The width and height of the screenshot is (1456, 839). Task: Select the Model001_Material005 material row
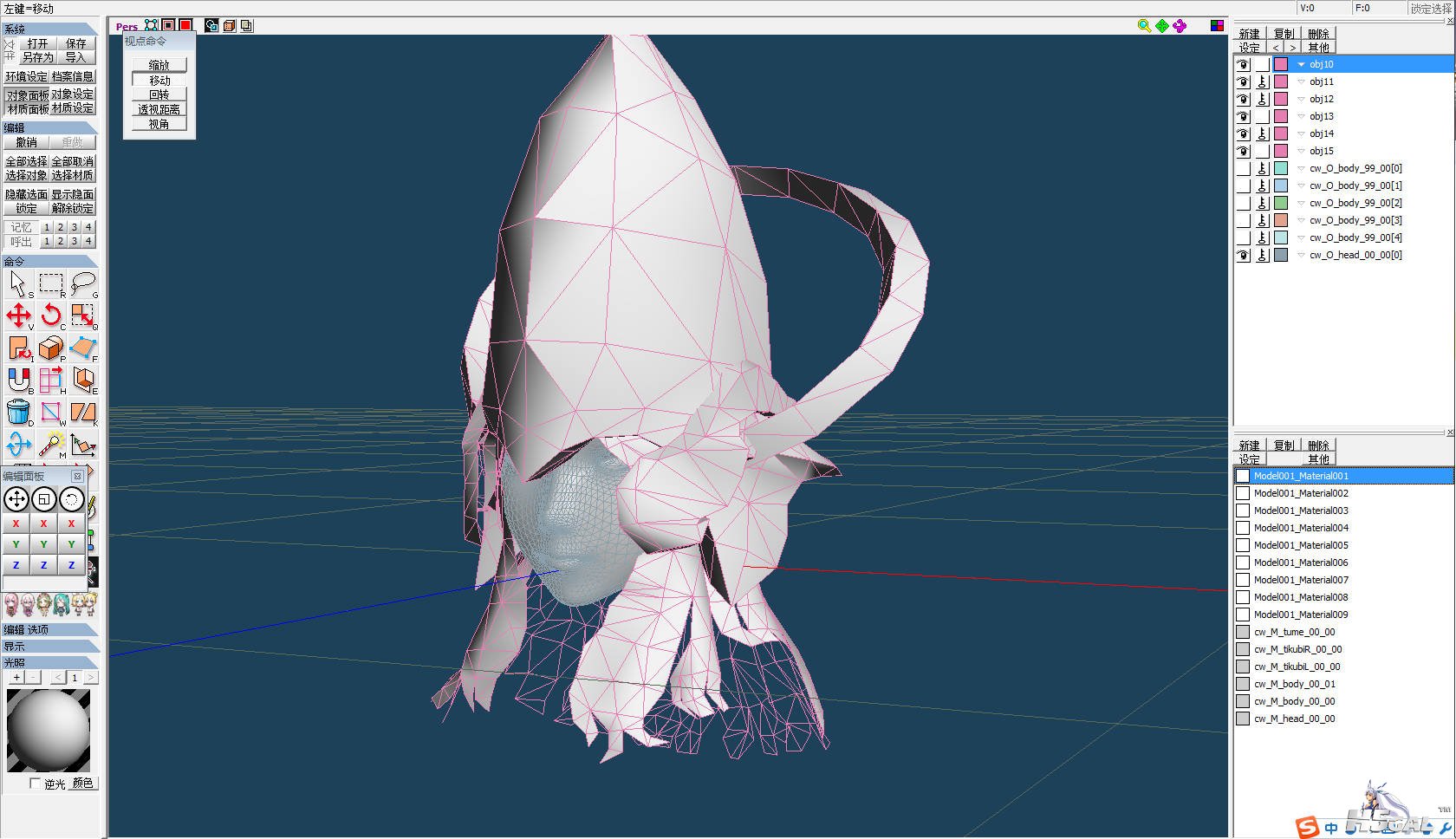coord(1343,545)
